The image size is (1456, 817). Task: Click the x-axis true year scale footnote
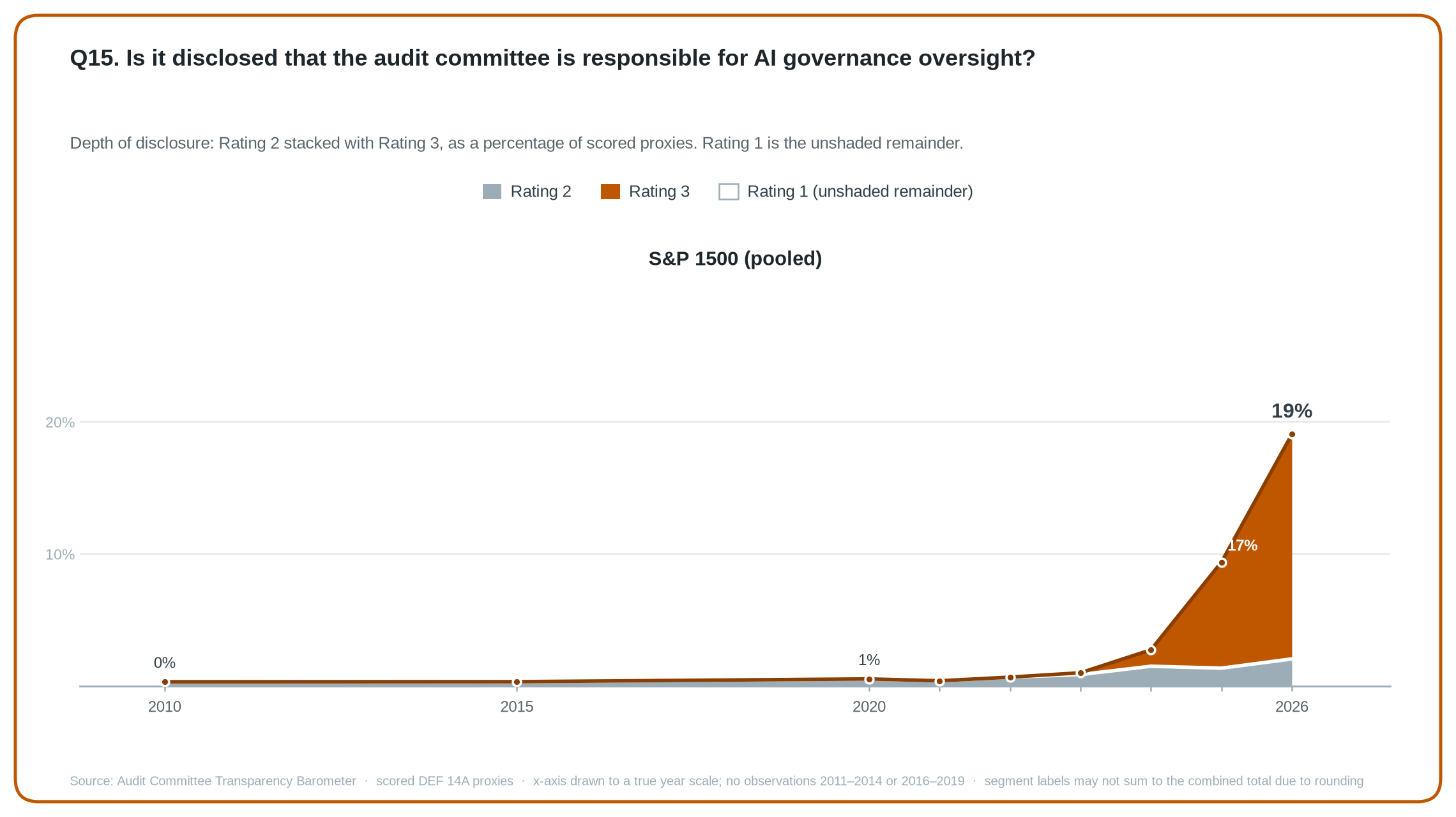click(x=748, y=781)
